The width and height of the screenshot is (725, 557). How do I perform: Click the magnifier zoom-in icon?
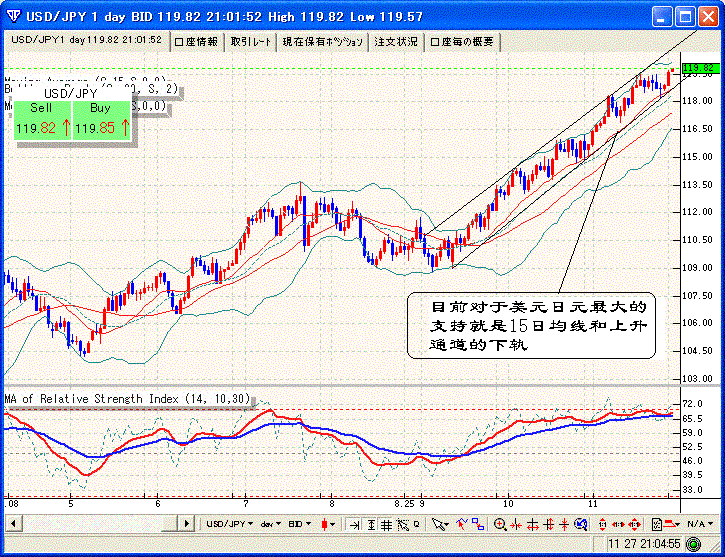pos(500,525)
